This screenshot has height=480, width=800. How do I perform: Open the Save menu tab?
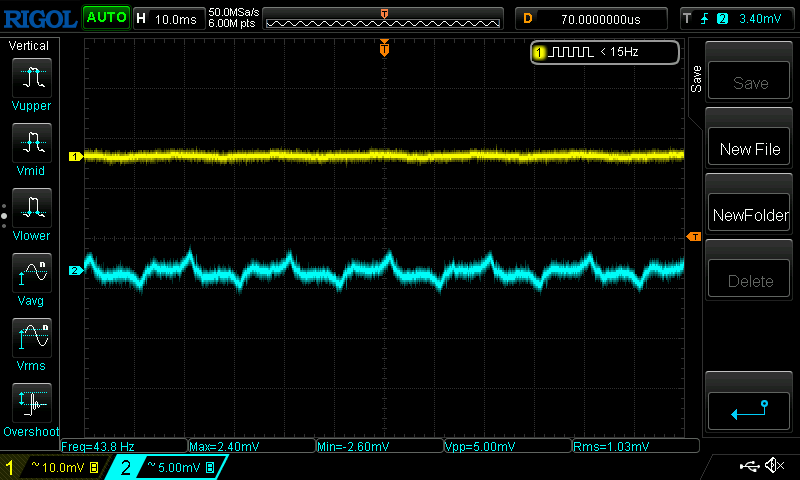696,79
